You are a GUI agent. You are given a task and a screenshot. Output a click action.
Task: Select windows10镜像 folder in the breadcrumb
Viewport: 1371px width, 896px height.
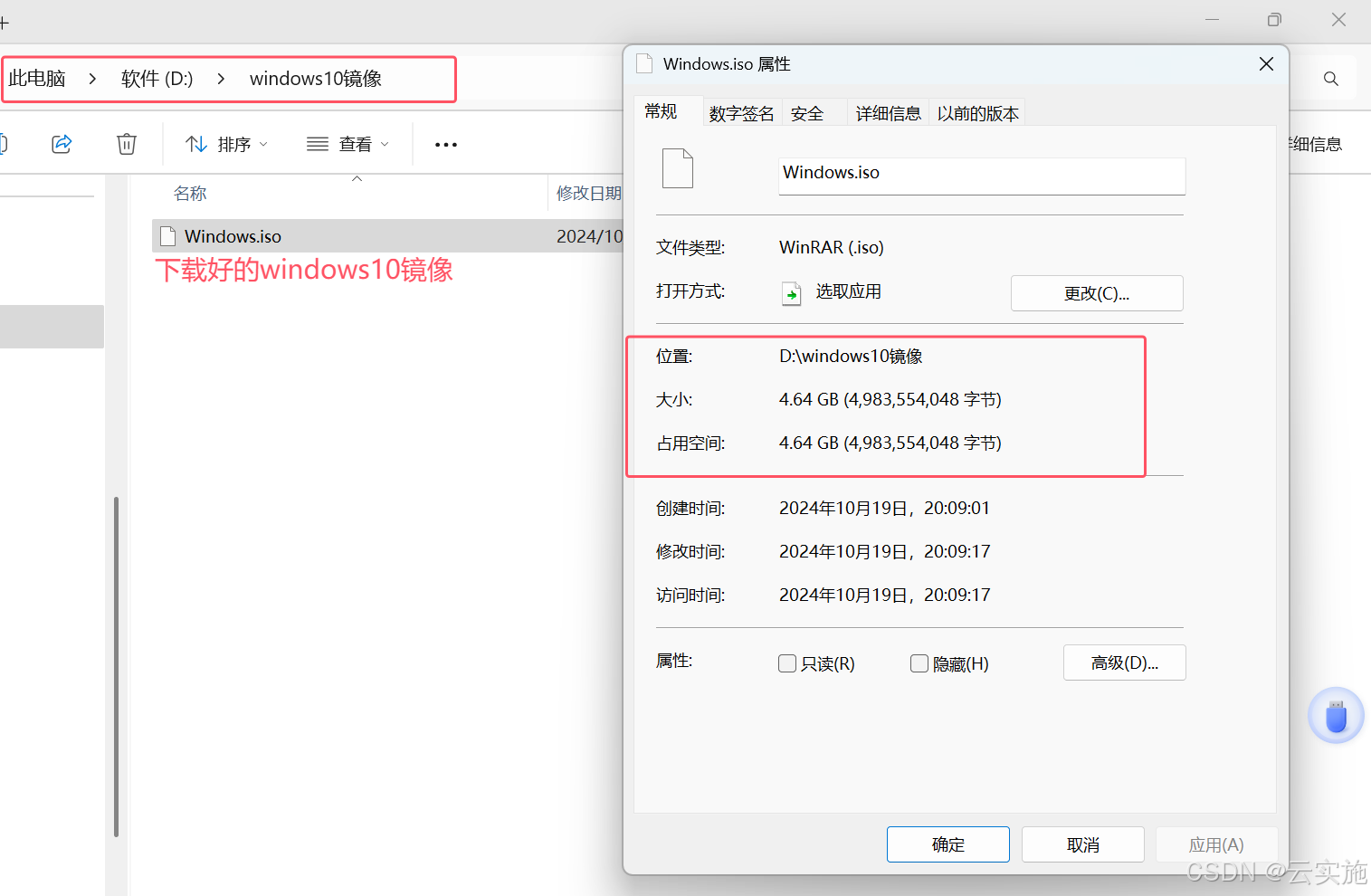click(316, 79)
